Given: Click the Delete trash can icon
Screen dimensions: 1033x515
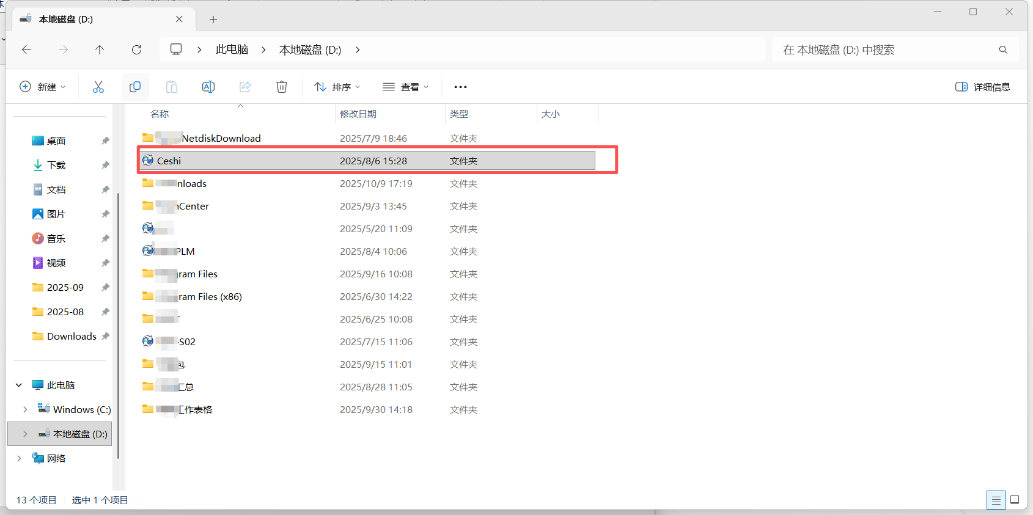Looking at the screenshot, I should coord(281,87).
